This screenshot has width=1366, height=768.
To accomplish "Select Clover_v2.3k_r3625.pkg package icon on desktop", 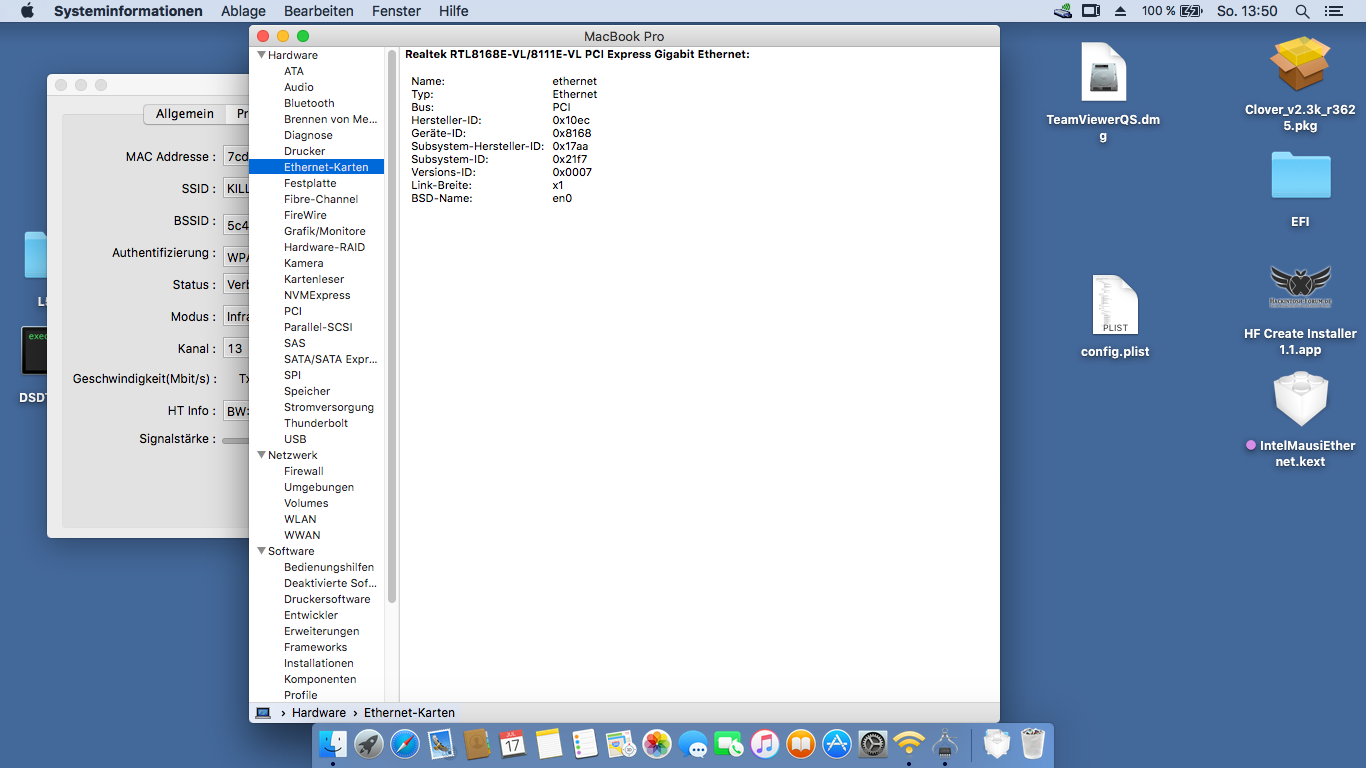I will pyautogui.click(x=1300, y=65).
